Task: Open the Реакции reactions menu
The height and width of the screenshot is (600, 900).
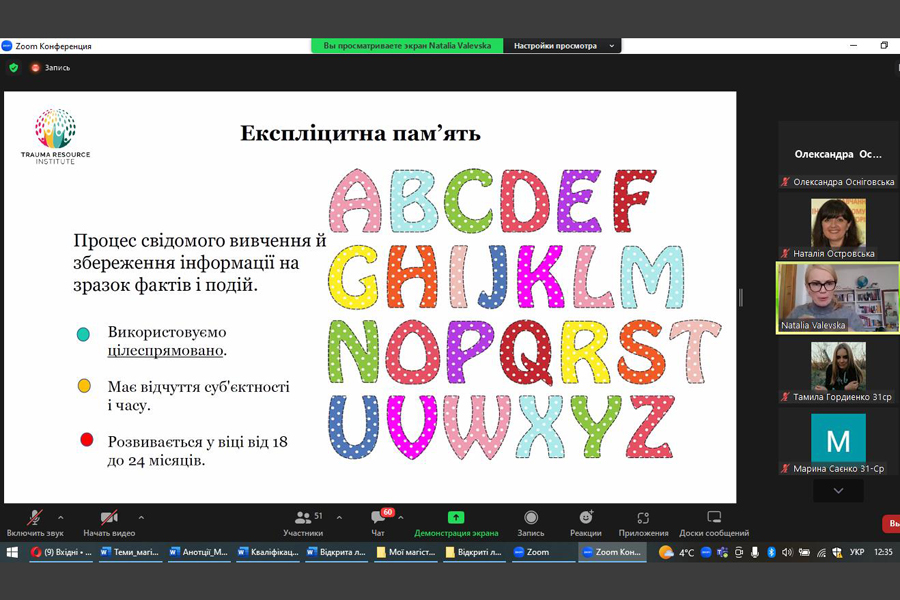Action: 586,518
